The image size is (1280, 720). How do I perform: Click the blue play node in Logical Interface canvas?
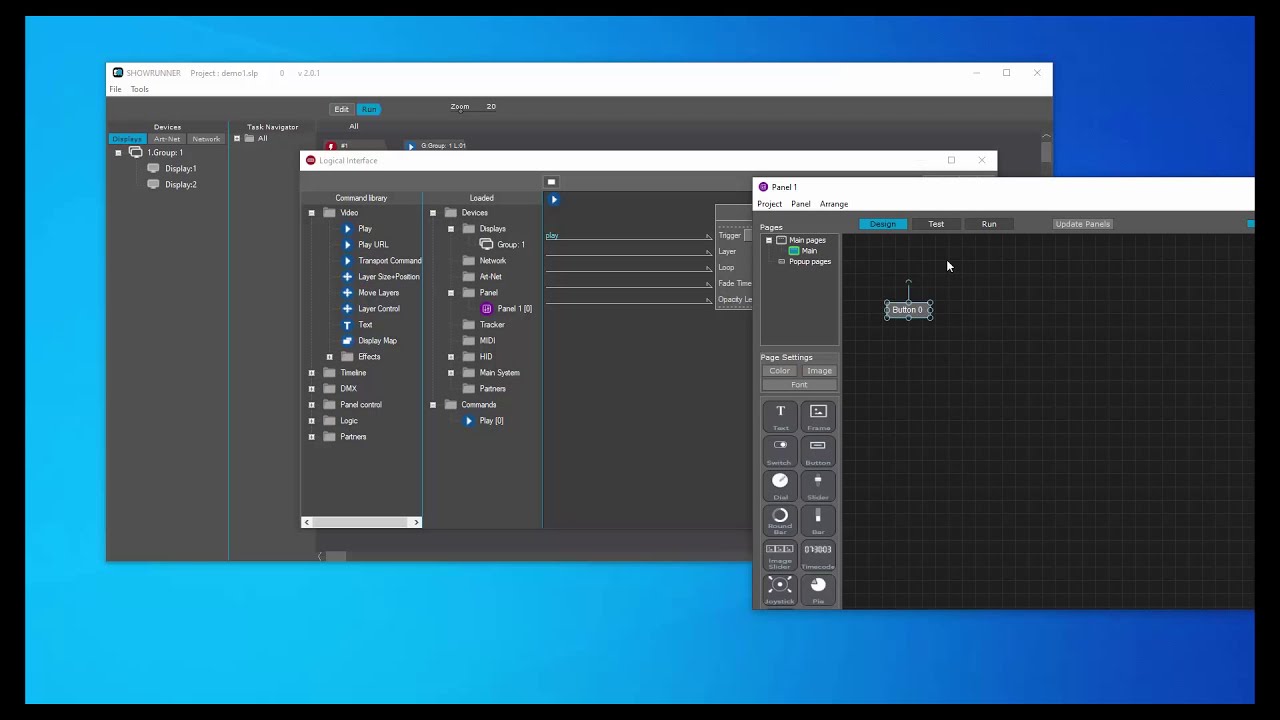(554, 199)
